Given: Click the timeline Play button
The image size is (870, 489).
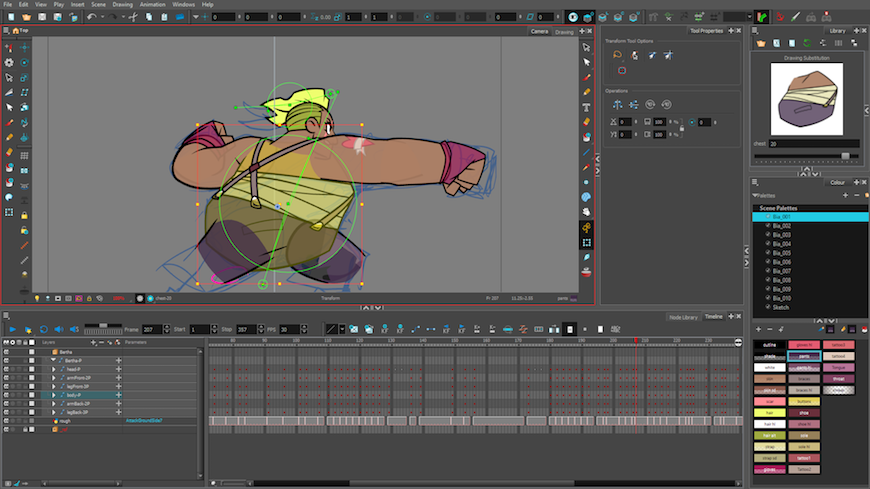Looking at the screenshot, I should (x=12, y=329).
